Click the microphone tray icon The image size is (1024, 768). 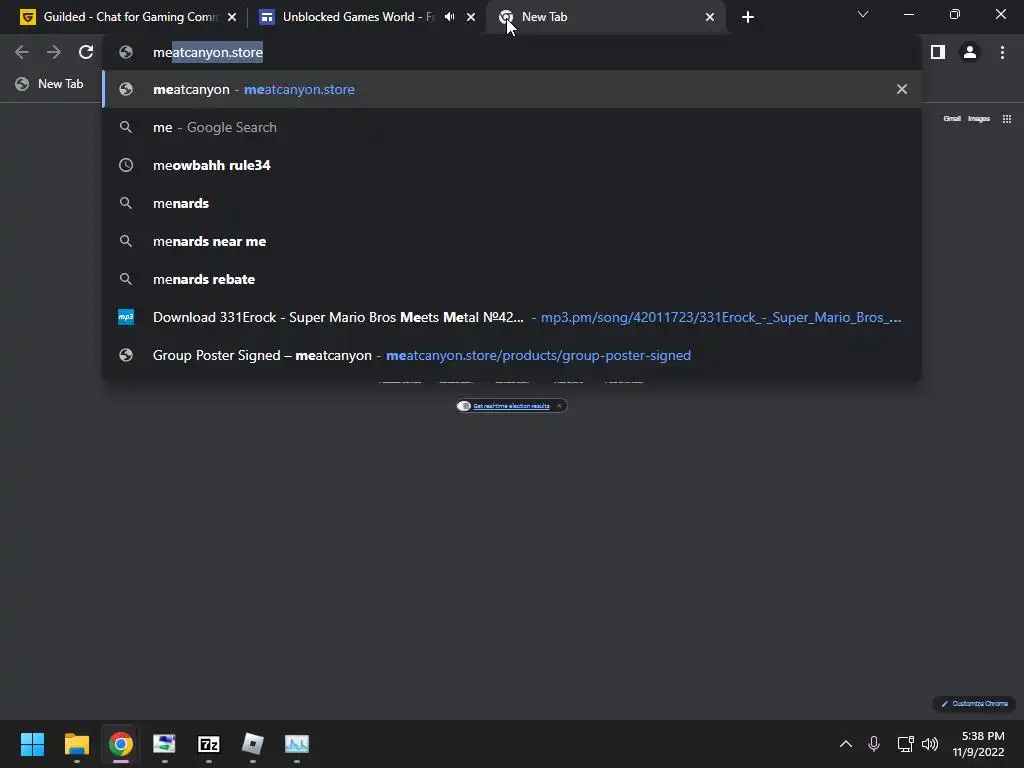coord(874,744)
